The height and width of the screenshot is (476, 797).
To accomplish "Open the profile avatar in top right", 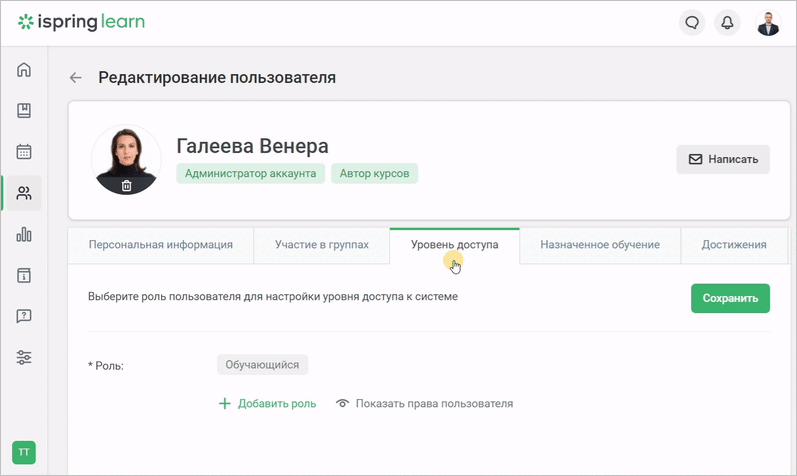I will click(768, 23).
